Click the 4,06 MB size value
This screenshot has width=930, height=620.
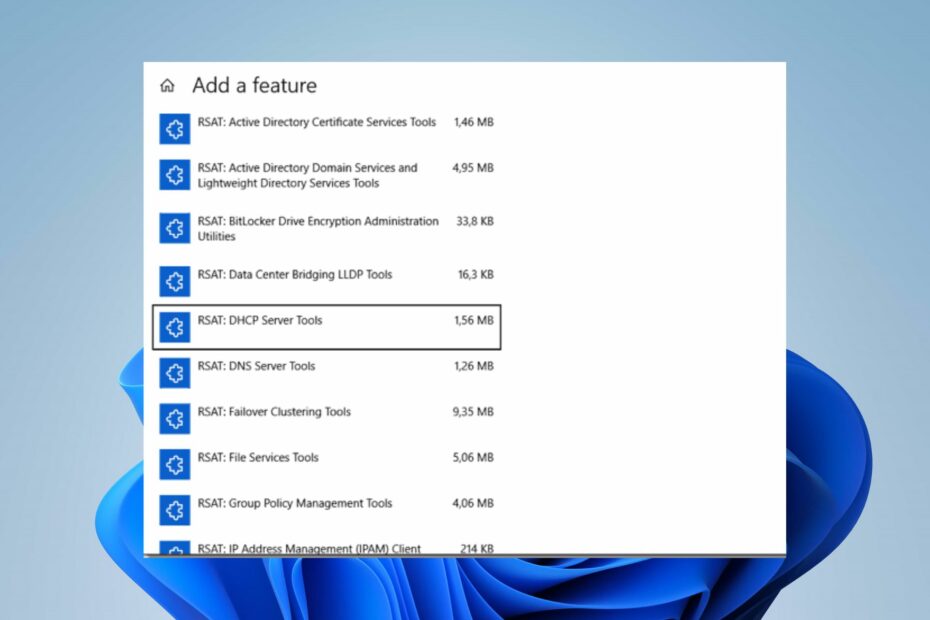click(473, 503)
